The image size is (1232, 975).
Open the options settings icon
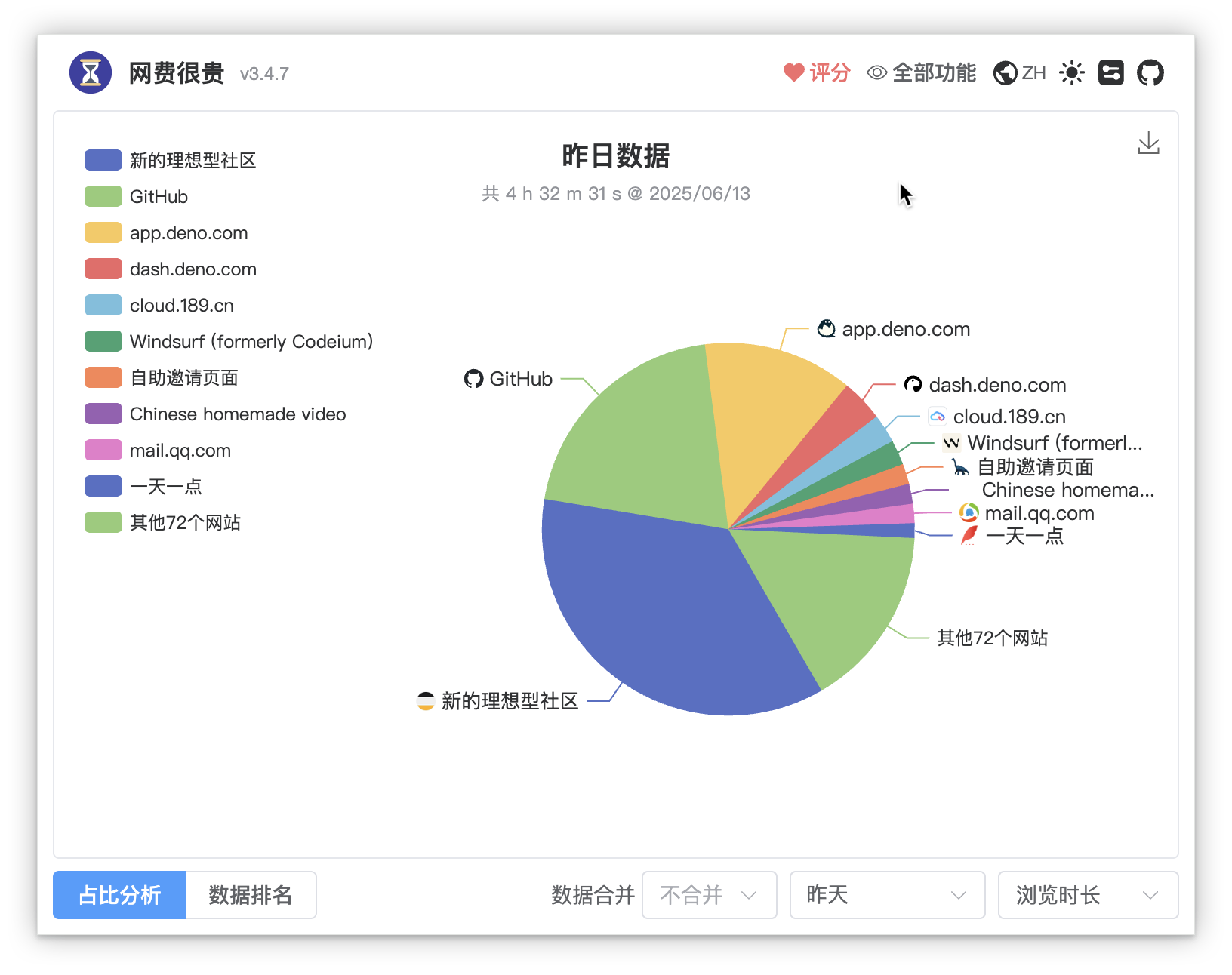click(x=1111, y=72)
